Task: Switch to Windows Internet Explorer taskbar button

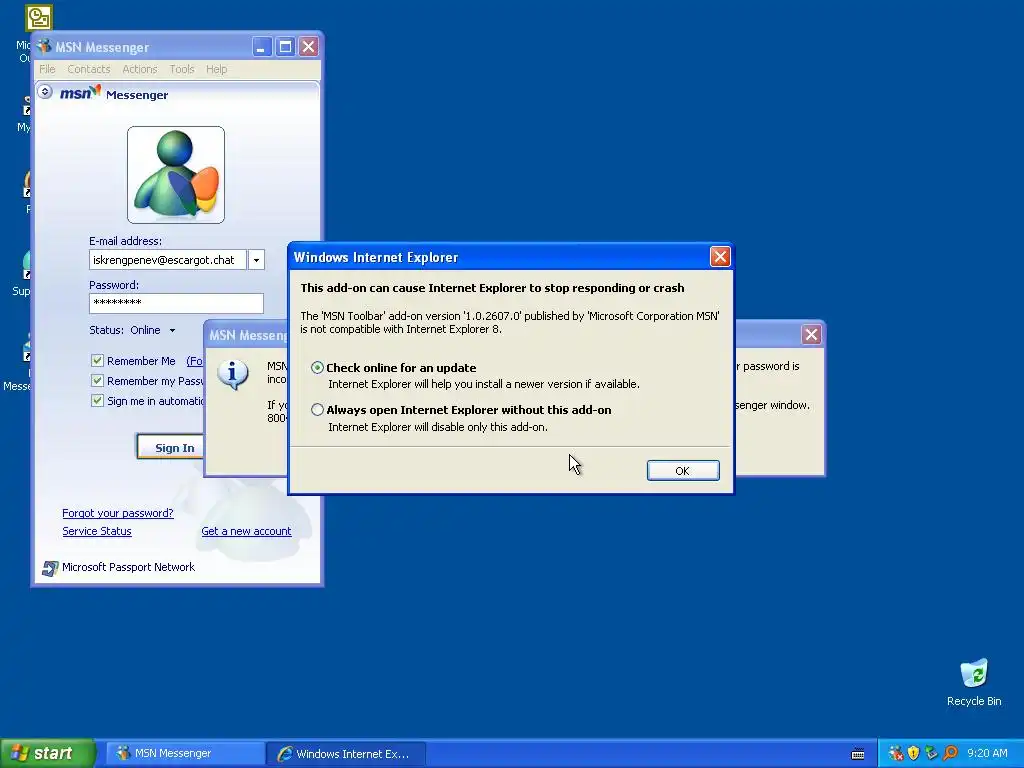Action: (346, 754)
